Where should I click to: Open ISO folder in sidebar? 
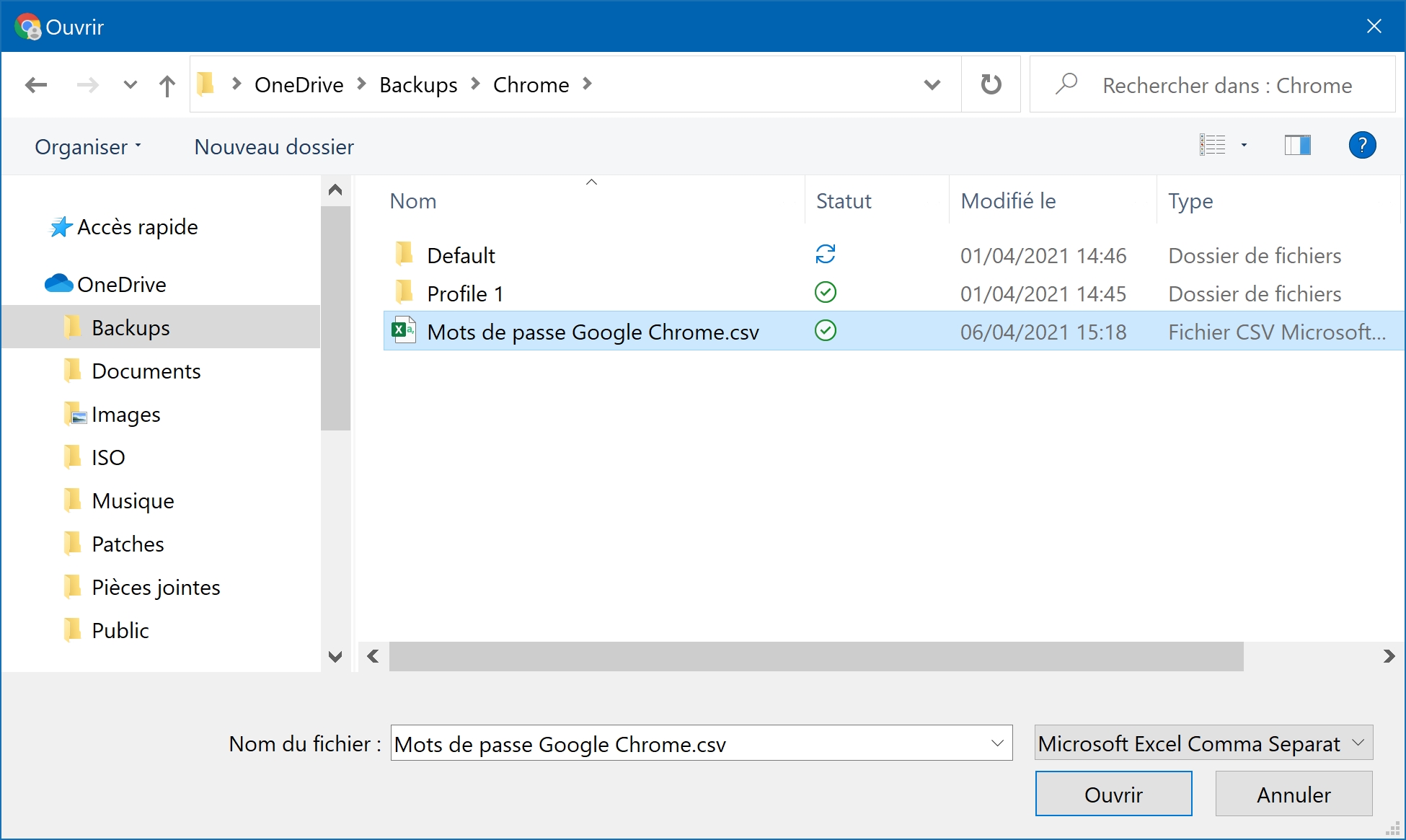click(108, 458)
